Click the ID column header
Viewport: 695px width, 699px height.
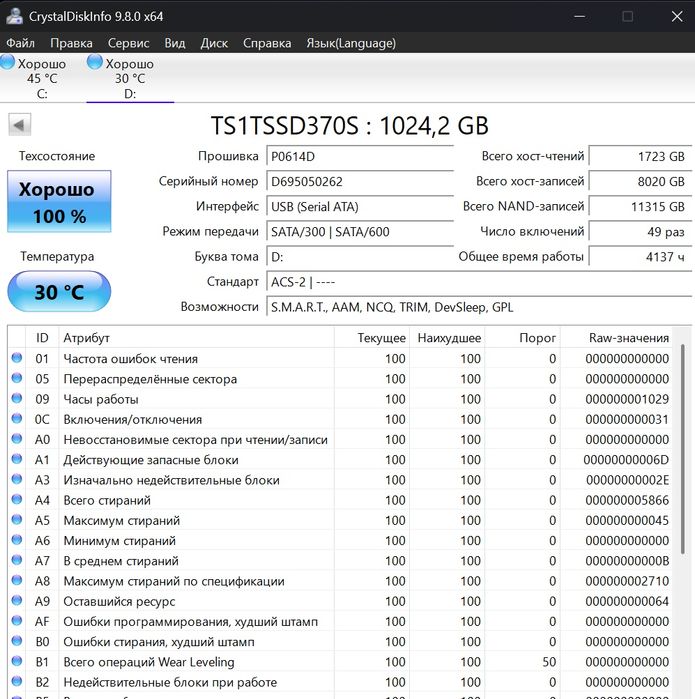coord(42,338)
